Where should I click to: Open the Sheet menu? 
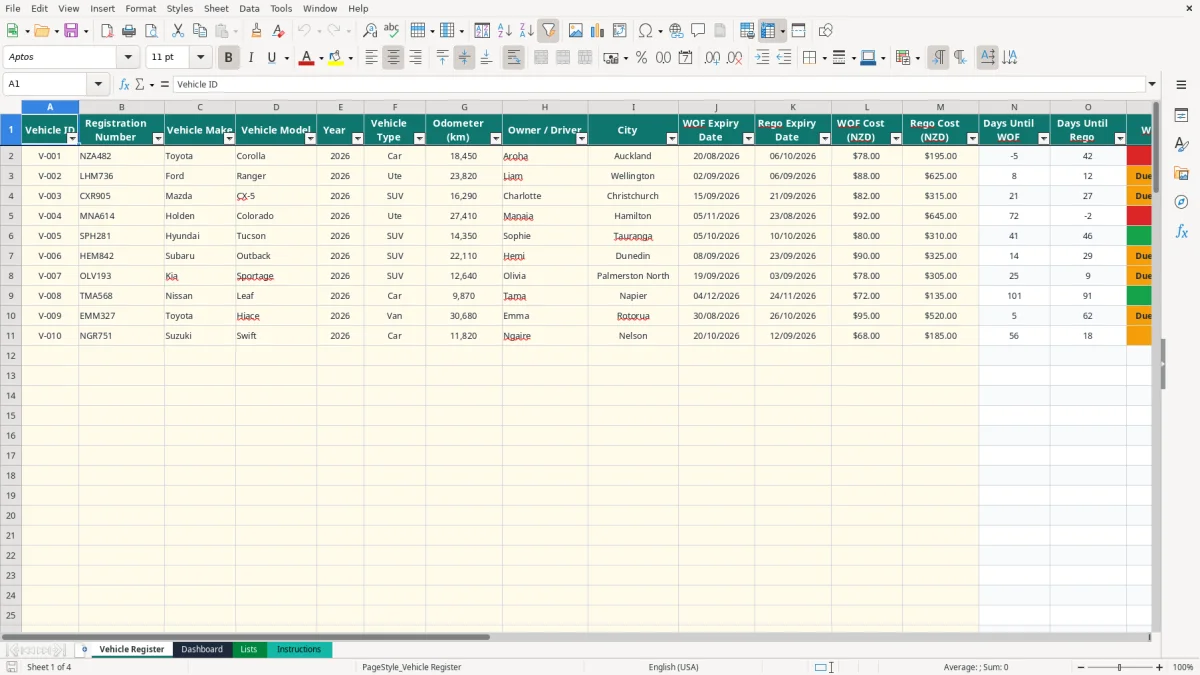[216, 8]
